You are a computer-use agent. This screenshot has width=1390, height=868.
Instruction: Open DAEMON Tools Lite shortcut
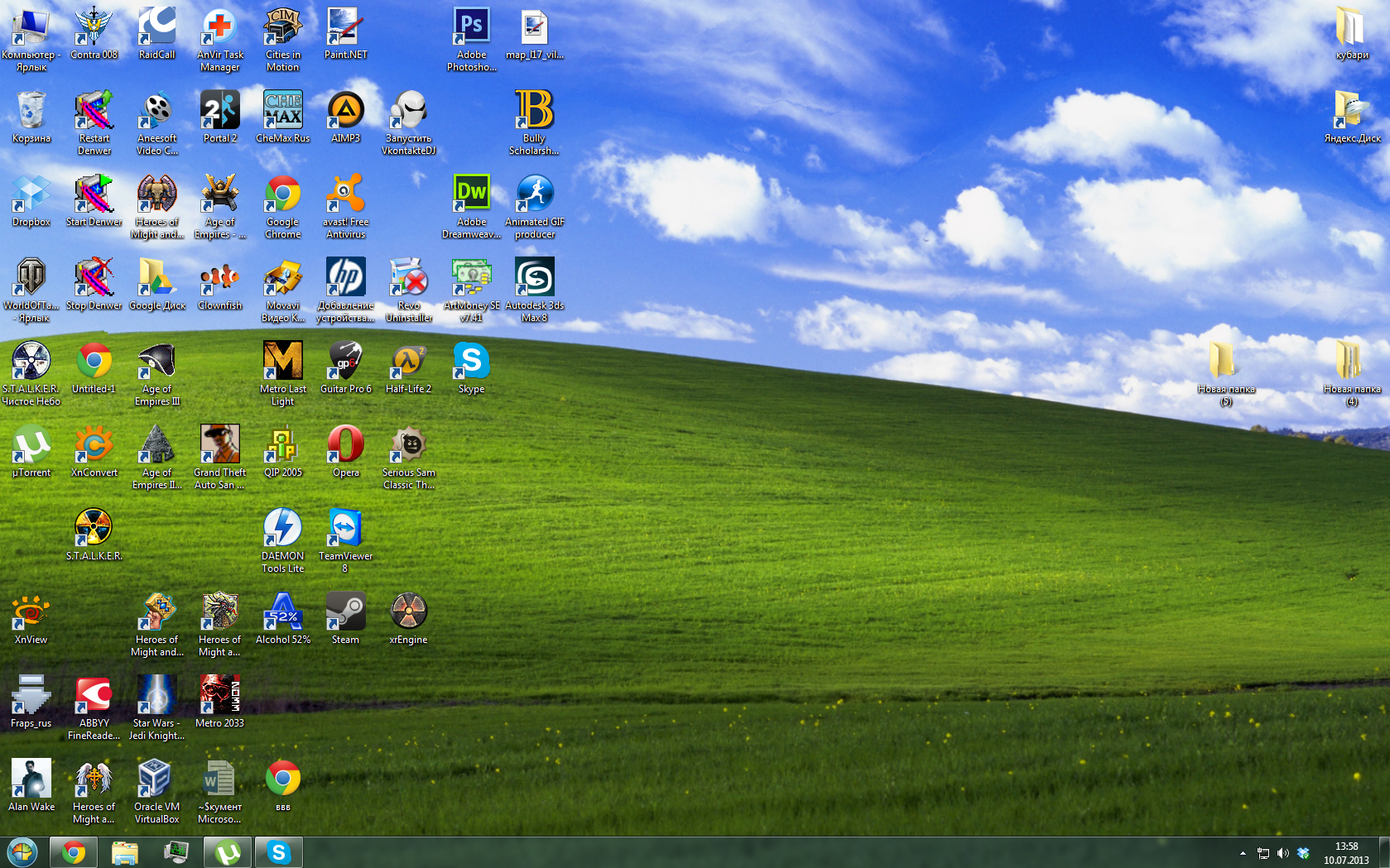(283, 540)
